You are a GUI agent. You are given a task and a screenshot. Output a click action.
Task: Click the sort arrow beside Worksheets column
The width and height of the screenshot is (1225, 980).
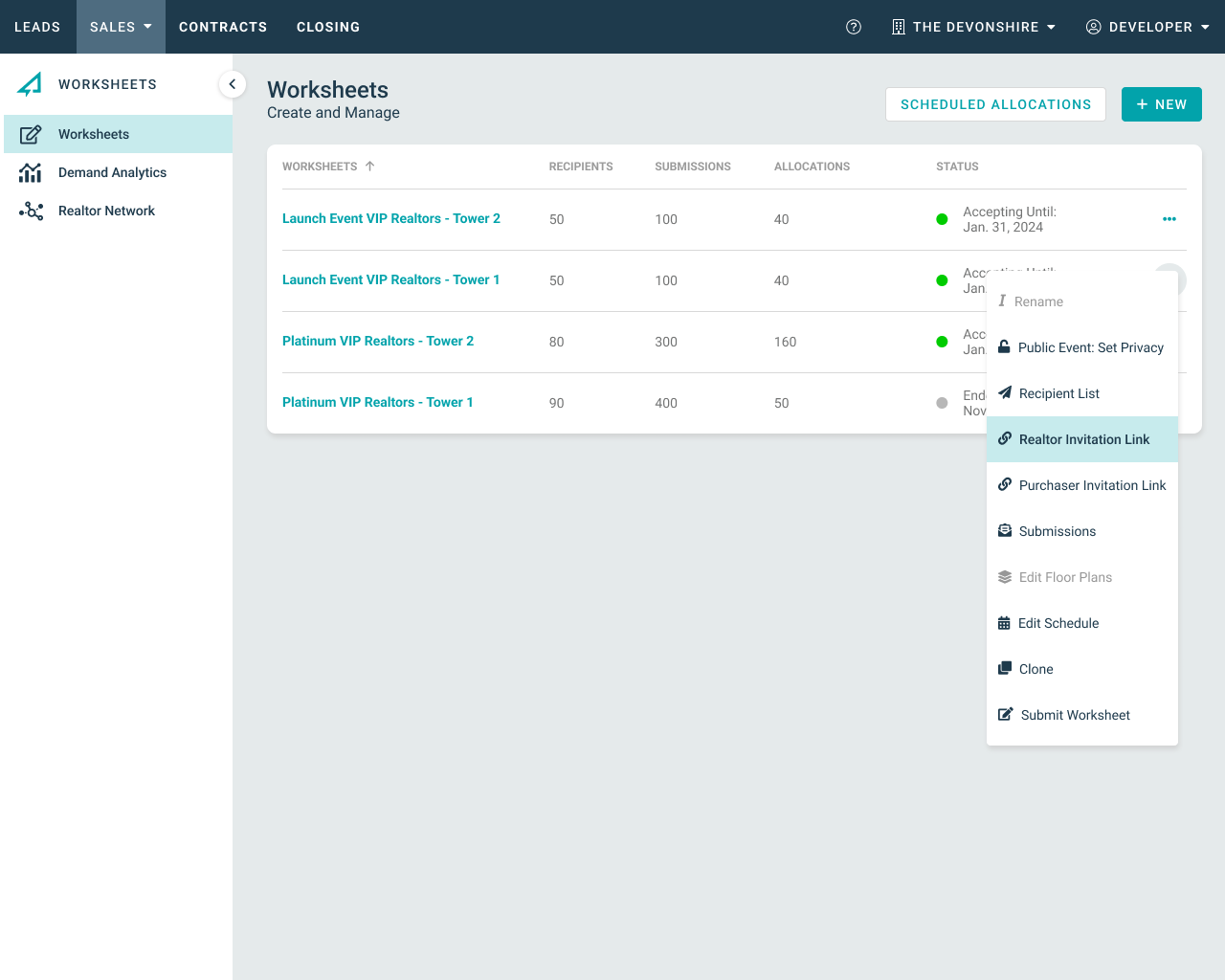[370, 167]
